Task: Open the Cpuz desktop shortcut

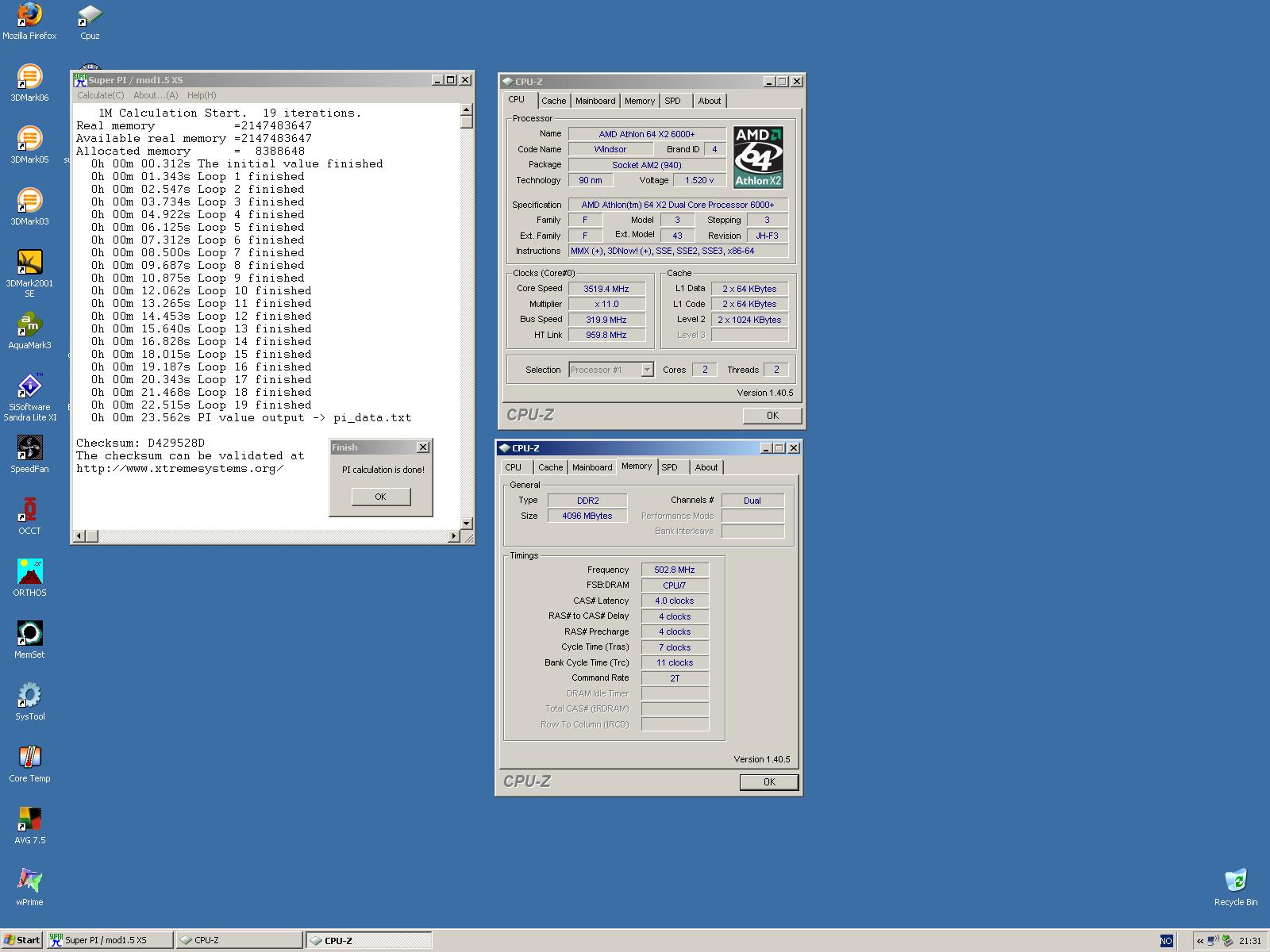Action: (x=90, y=21)
